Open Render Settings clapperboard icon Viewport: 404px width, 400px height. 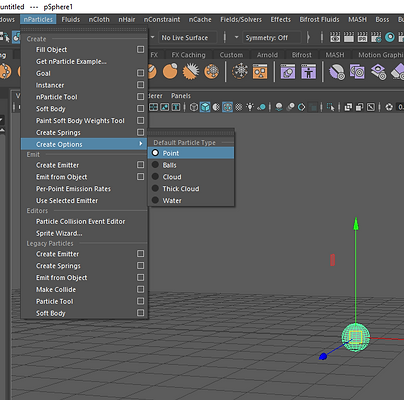[x=376, y=37]
